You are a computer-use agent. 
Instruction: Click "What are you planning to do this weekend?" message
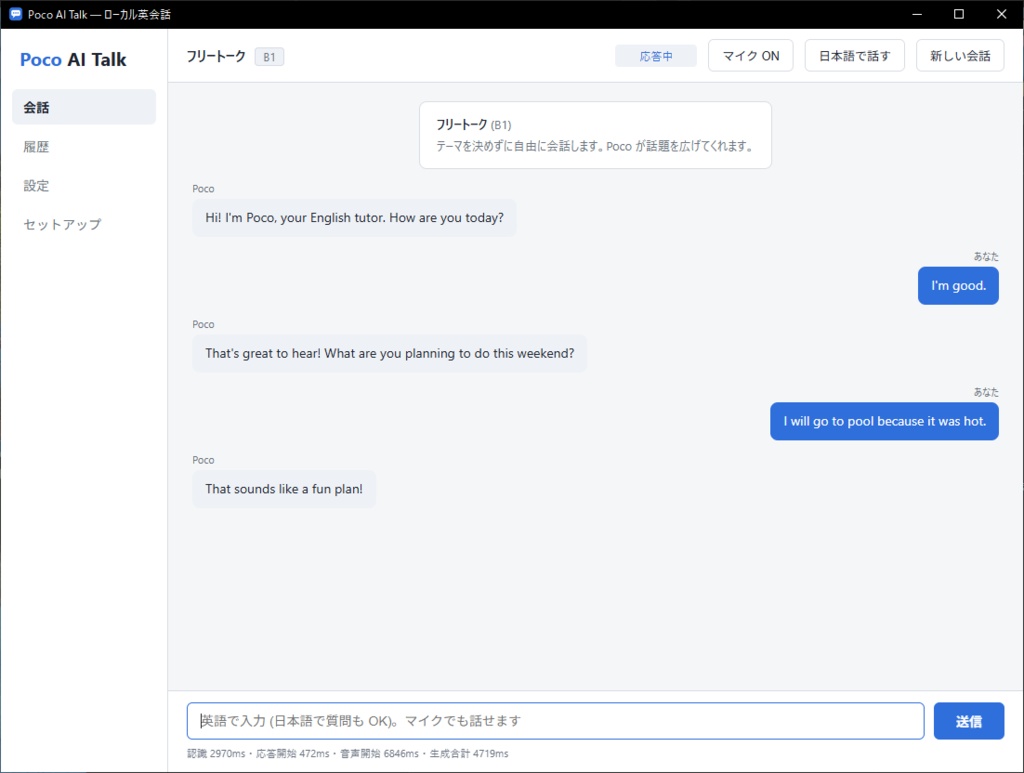[389, 353]
